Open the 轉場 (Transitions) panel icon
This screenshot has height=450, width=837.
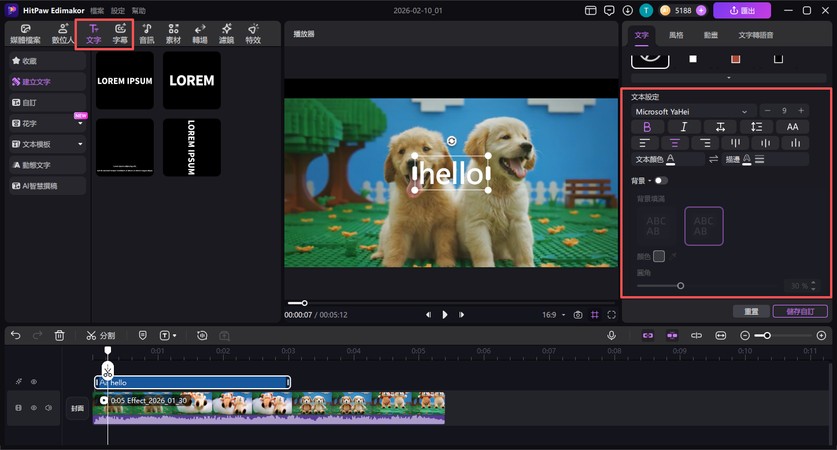click(200, 34)
